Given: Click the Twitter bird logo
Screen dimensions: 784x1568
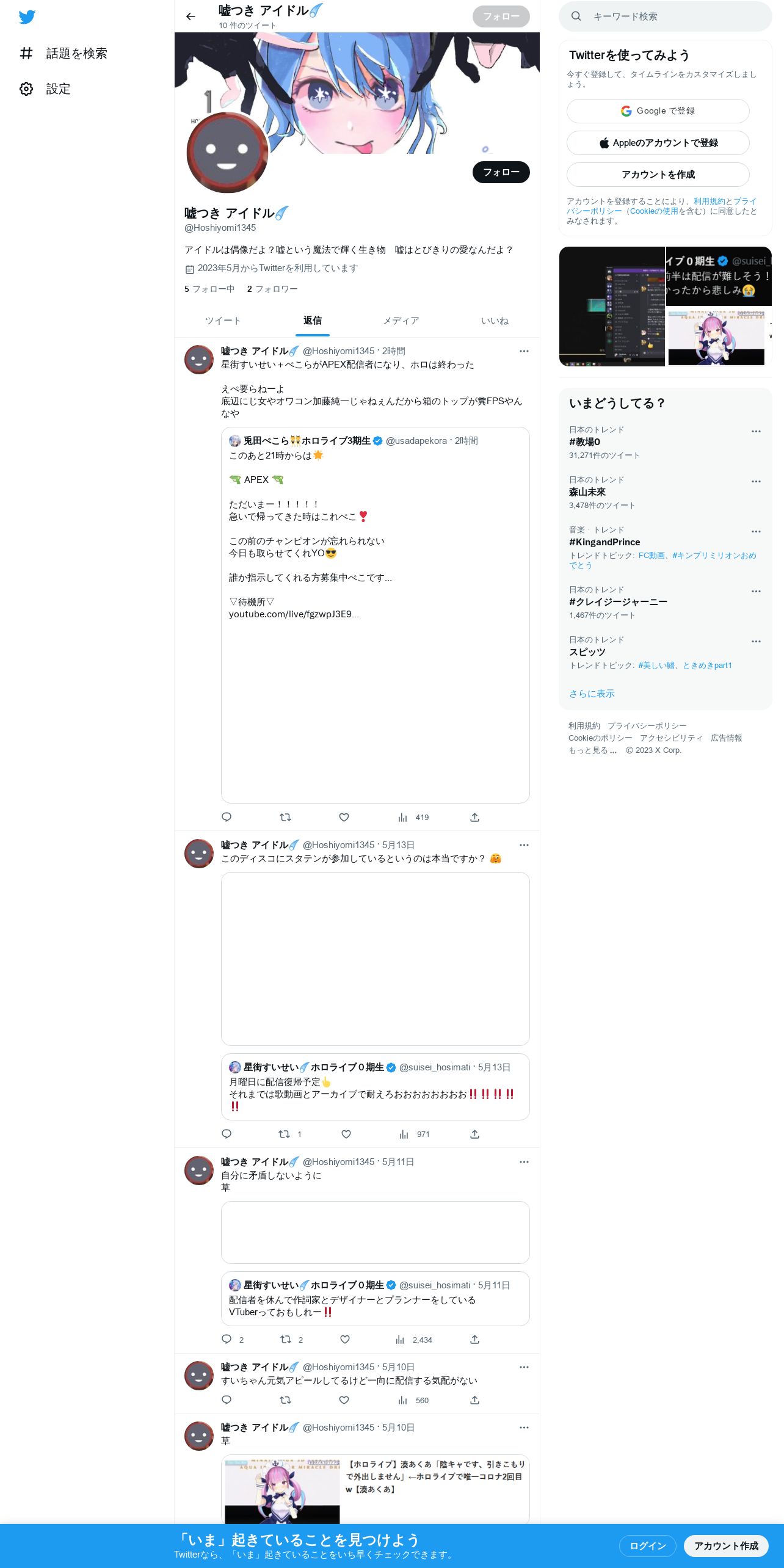Looking at the screenshot, I should 27,17.
